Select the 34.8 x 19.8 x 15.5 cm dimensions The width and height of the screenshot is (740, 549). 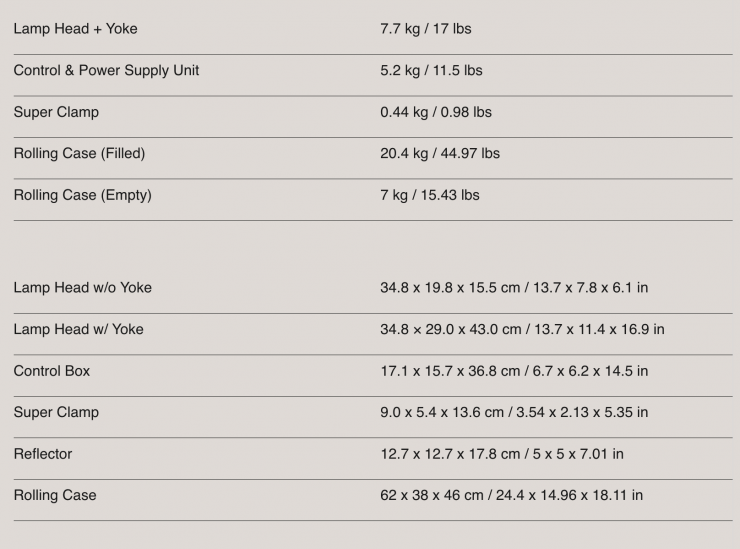[x=513, y=288]
